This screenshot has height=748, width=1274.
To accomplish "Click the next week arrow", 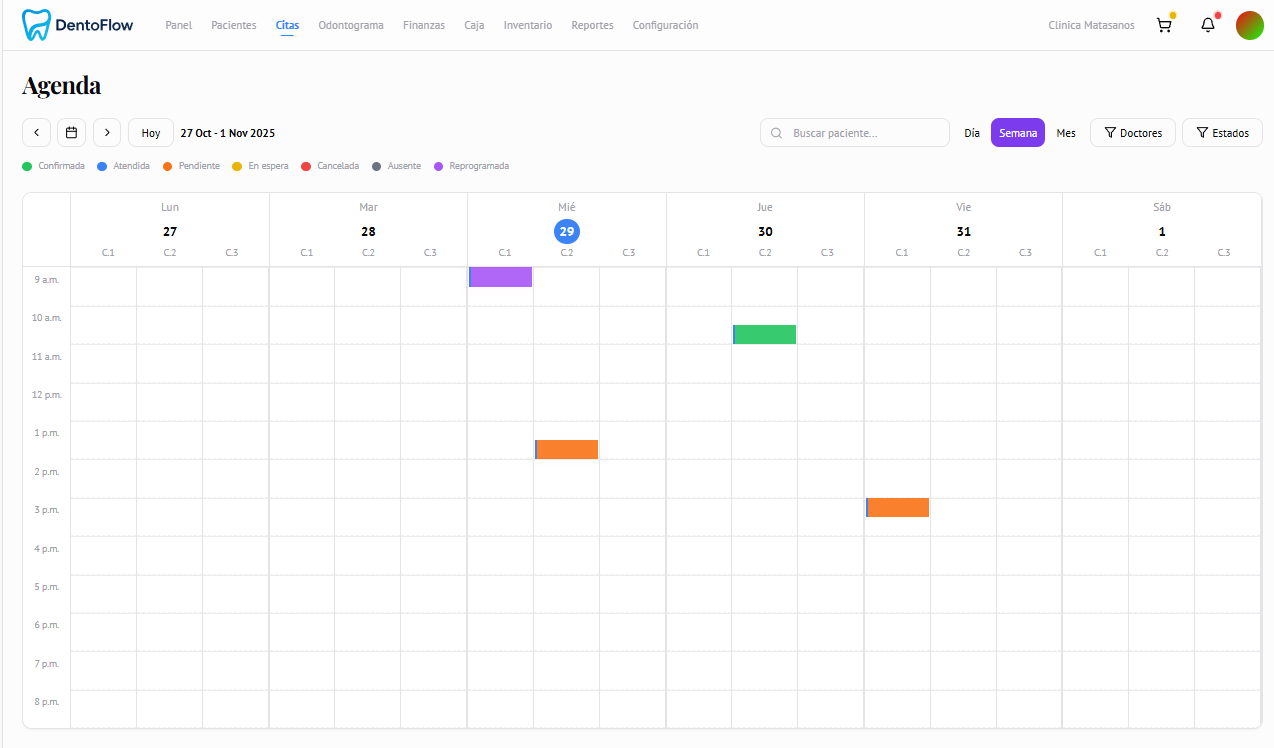I will click(106, 132).
